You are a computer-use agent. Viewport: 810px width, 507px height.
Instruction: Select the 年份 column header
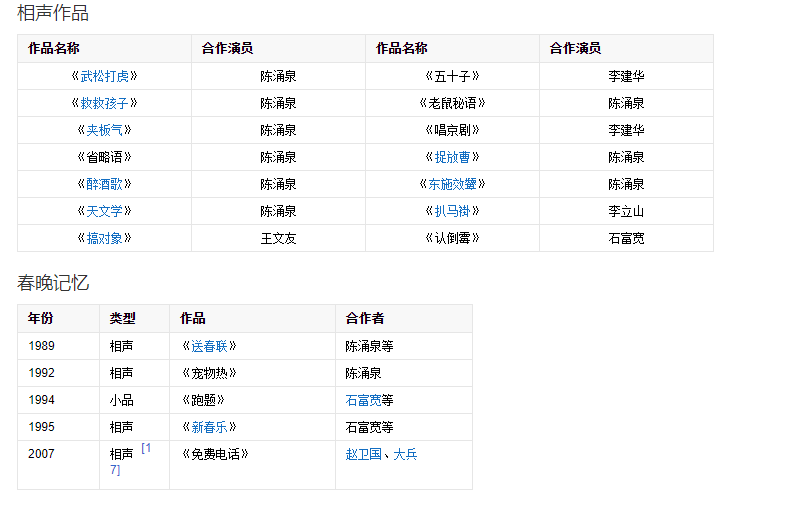coord(41,318)
